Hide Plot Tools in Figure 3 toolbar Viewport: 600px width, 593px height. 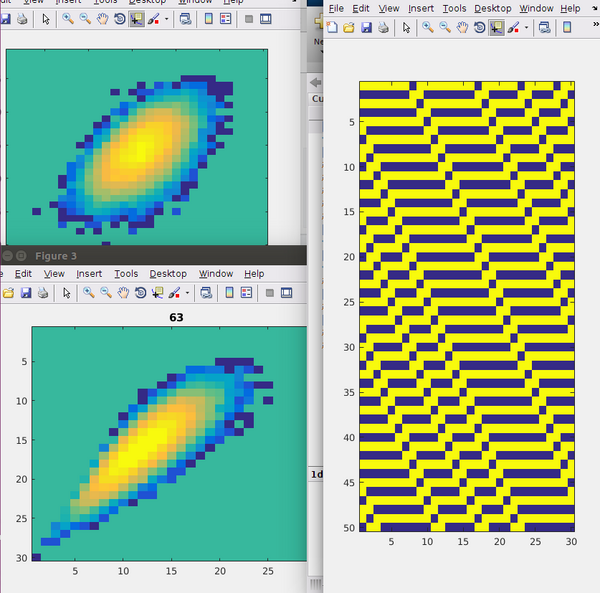coord(270,293)
